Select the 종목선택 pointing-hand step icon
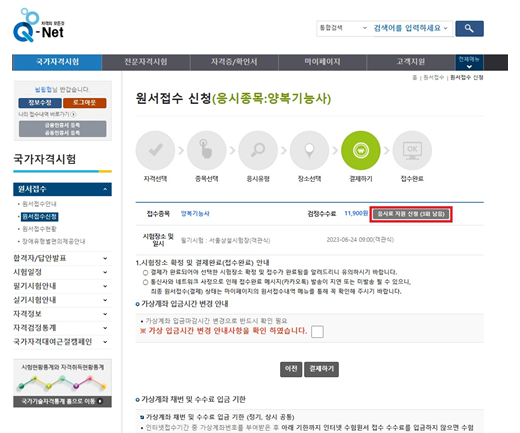520x433 pixels. pyautogui.click(x=207, y=150)
